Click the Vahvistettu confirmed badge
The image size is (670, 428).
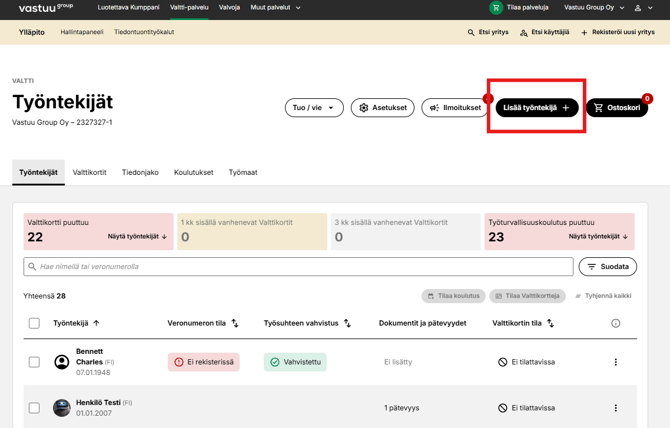pyautogui.click(x=295, y=362)
